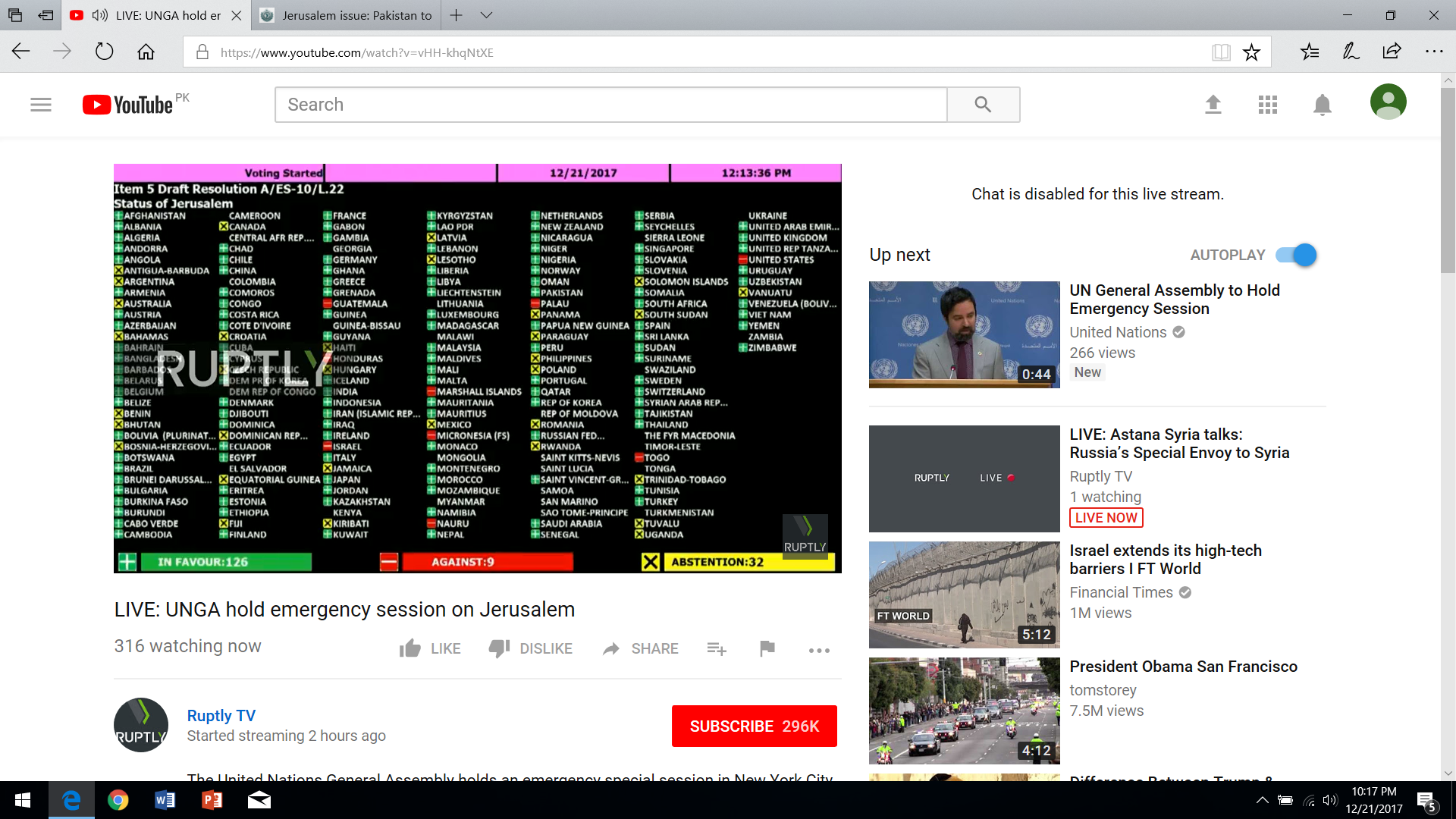
Task: Click the tomstorey channel name
Action: coord(1103,690)
